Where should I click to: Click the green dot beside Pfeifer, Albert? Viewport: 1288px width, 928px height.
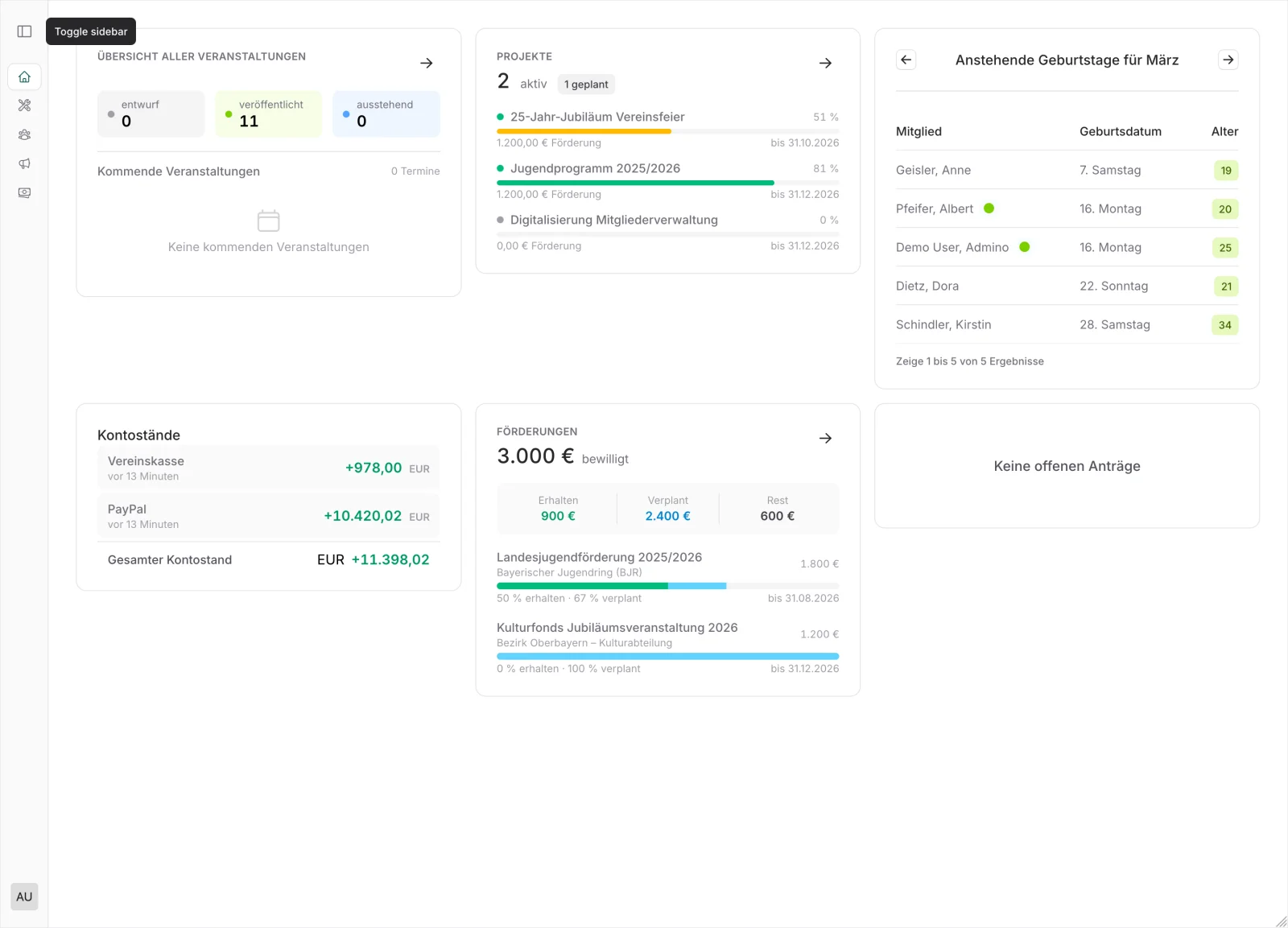coord(989,208)
